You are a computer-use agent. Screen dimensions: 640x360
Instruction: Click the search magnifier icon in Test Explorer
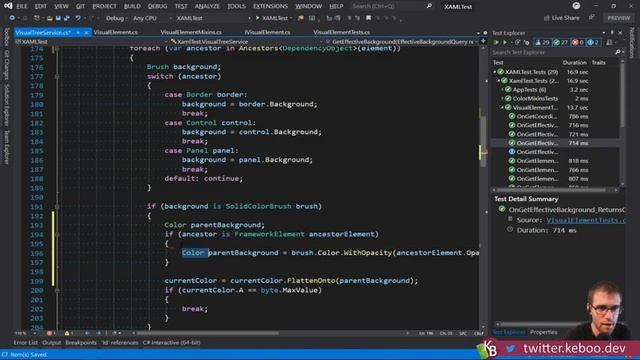pos(618,52)
